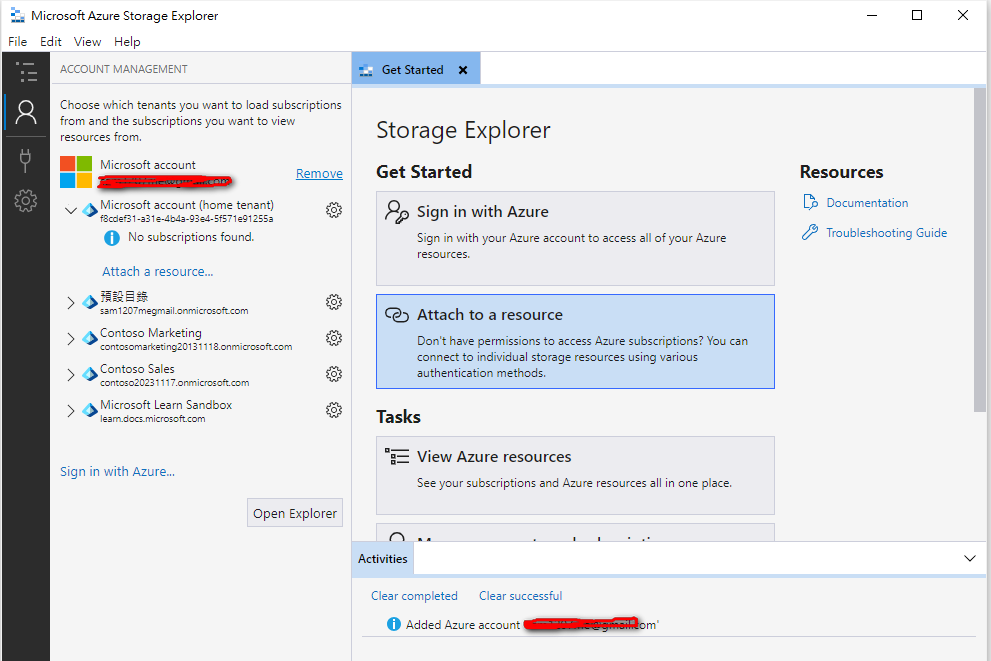Click gear icon for Contoso Marketing tenant

point(334,338)
